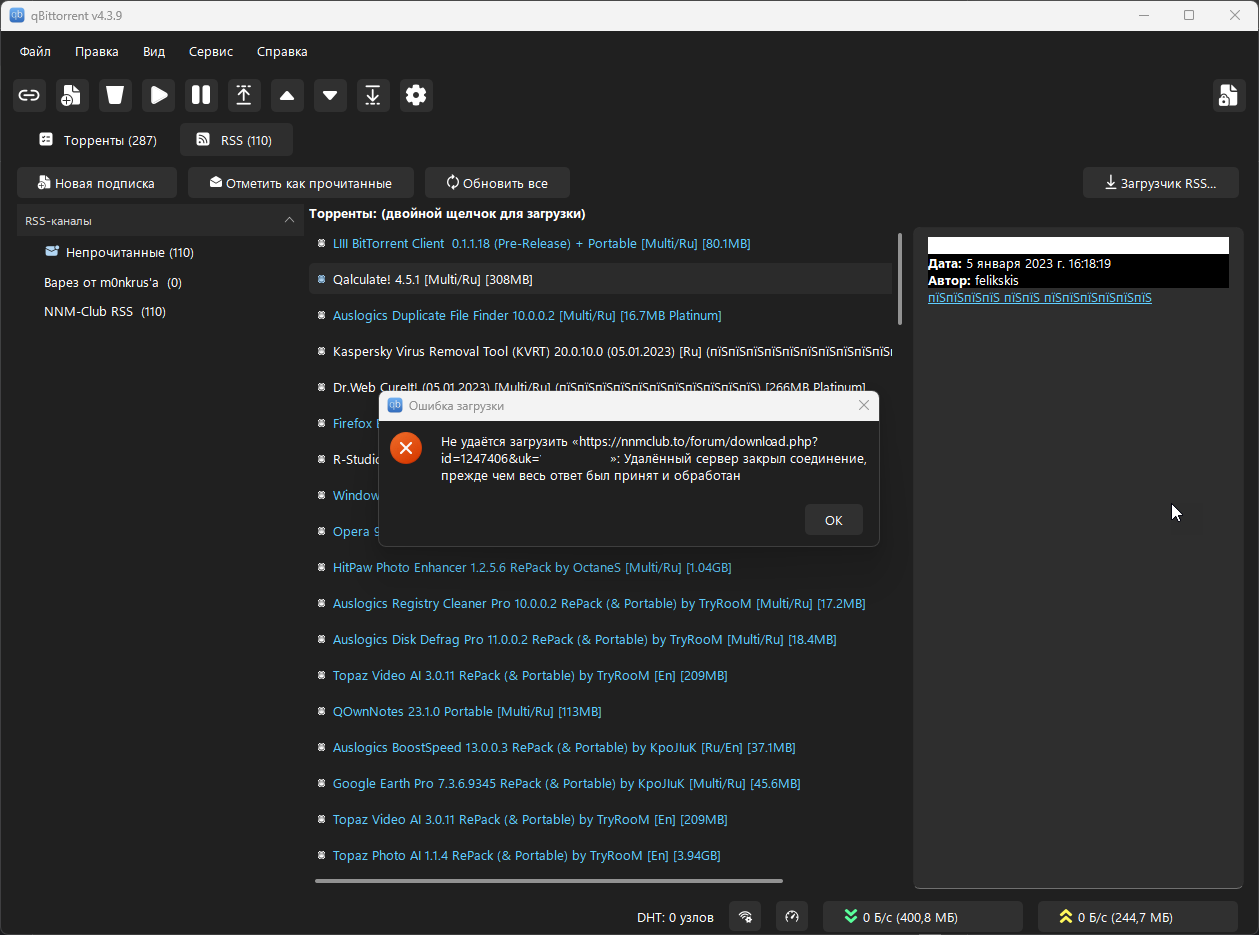The height and width of the screenshot is (935, 1259).
Task: Toggle alternative speed limits icon
Action: pyautogui.click(x=791, y=917)
